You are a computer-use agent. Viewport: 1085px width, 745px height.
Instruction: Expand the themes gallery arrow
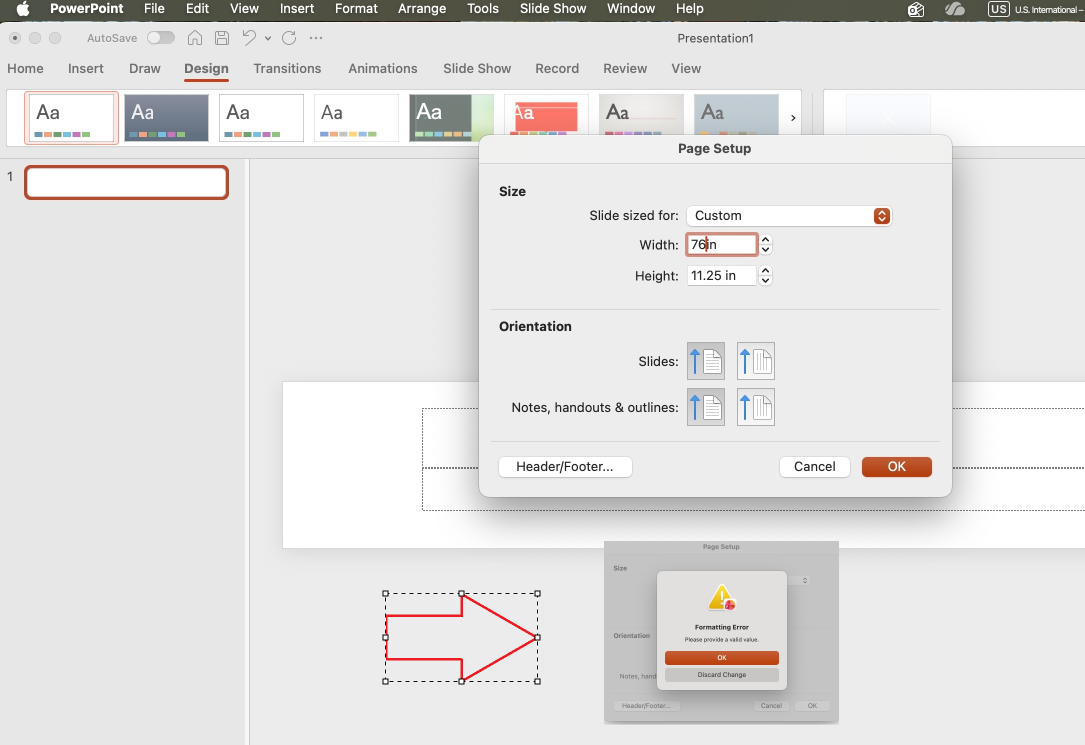tap(793, 118)
